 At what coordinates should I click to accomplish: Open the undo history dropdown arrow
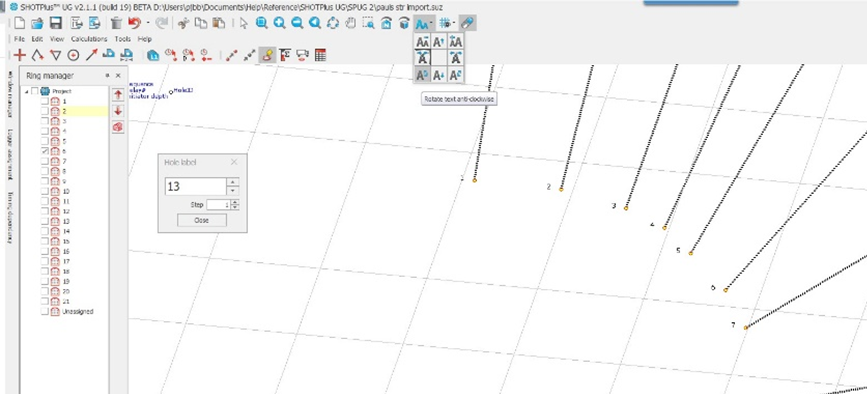click(x=148, y=23)
